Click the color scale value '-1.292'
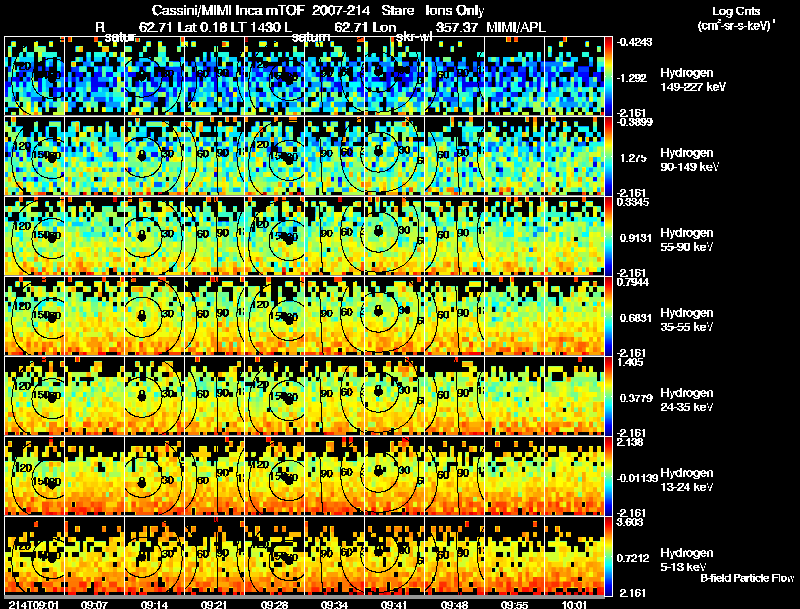This screenshot has height=609, width=800. [631, 78]
